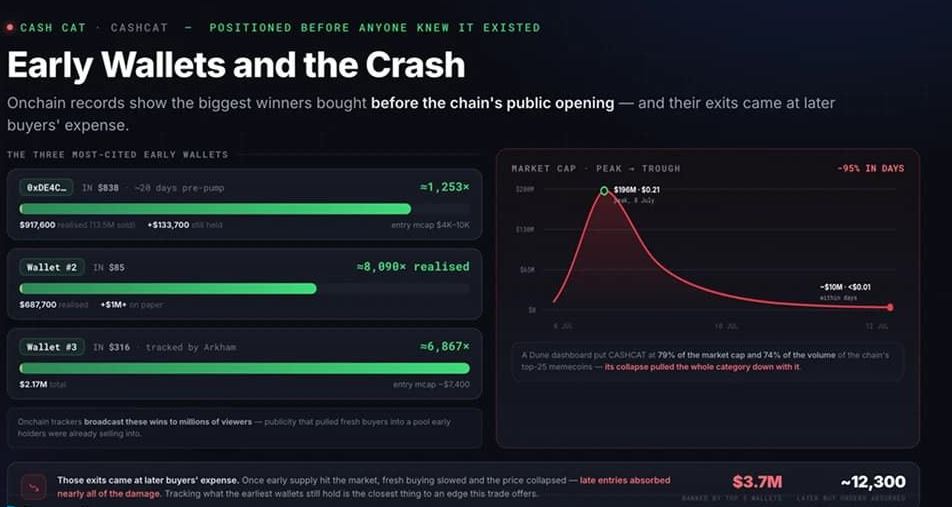Image resolution: width=952 pixels, height=507 pixels.
Task: Click the ~12,300 white statistic
Action: (x=873, y=482)
